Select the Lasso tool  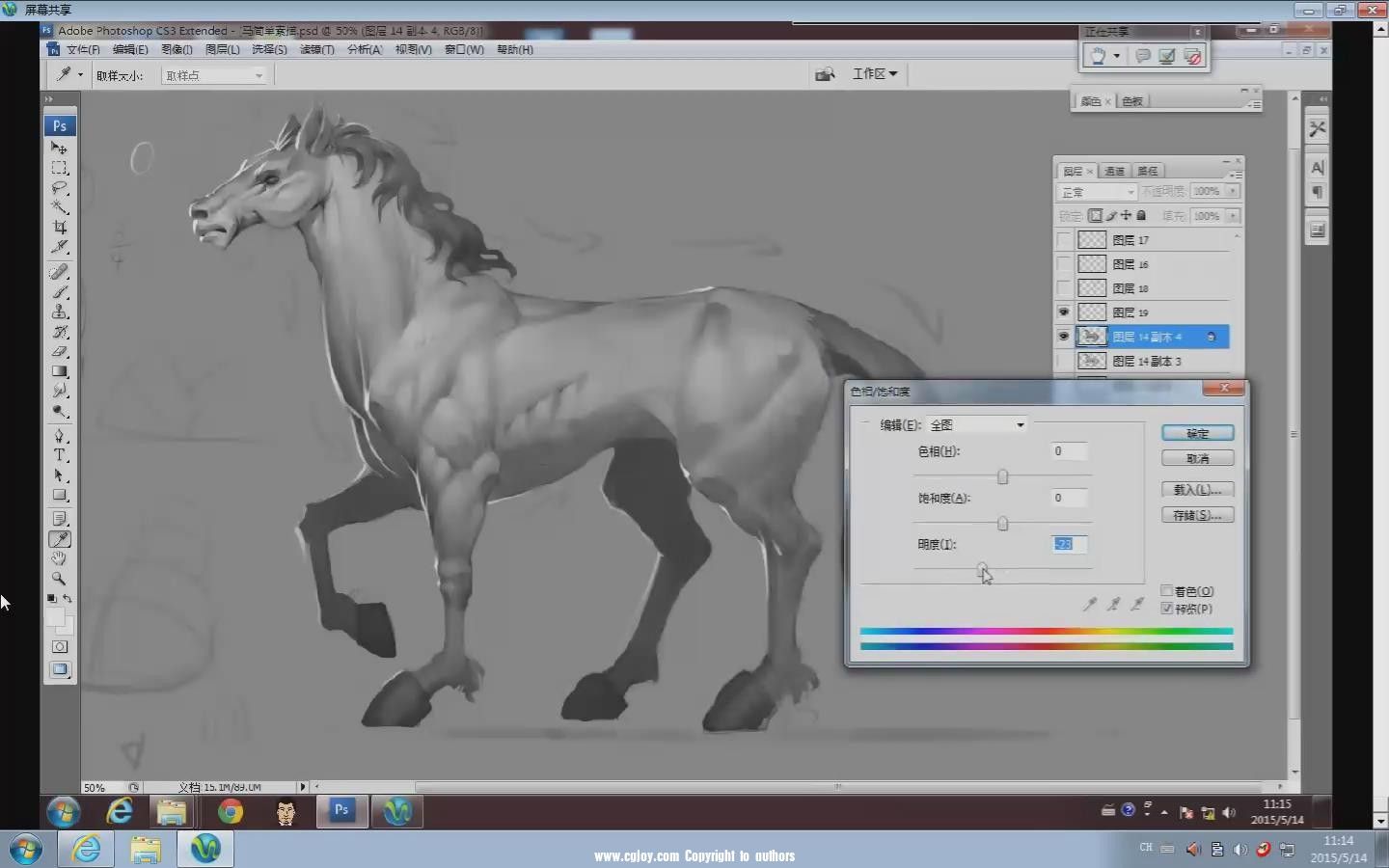point(59,187)
